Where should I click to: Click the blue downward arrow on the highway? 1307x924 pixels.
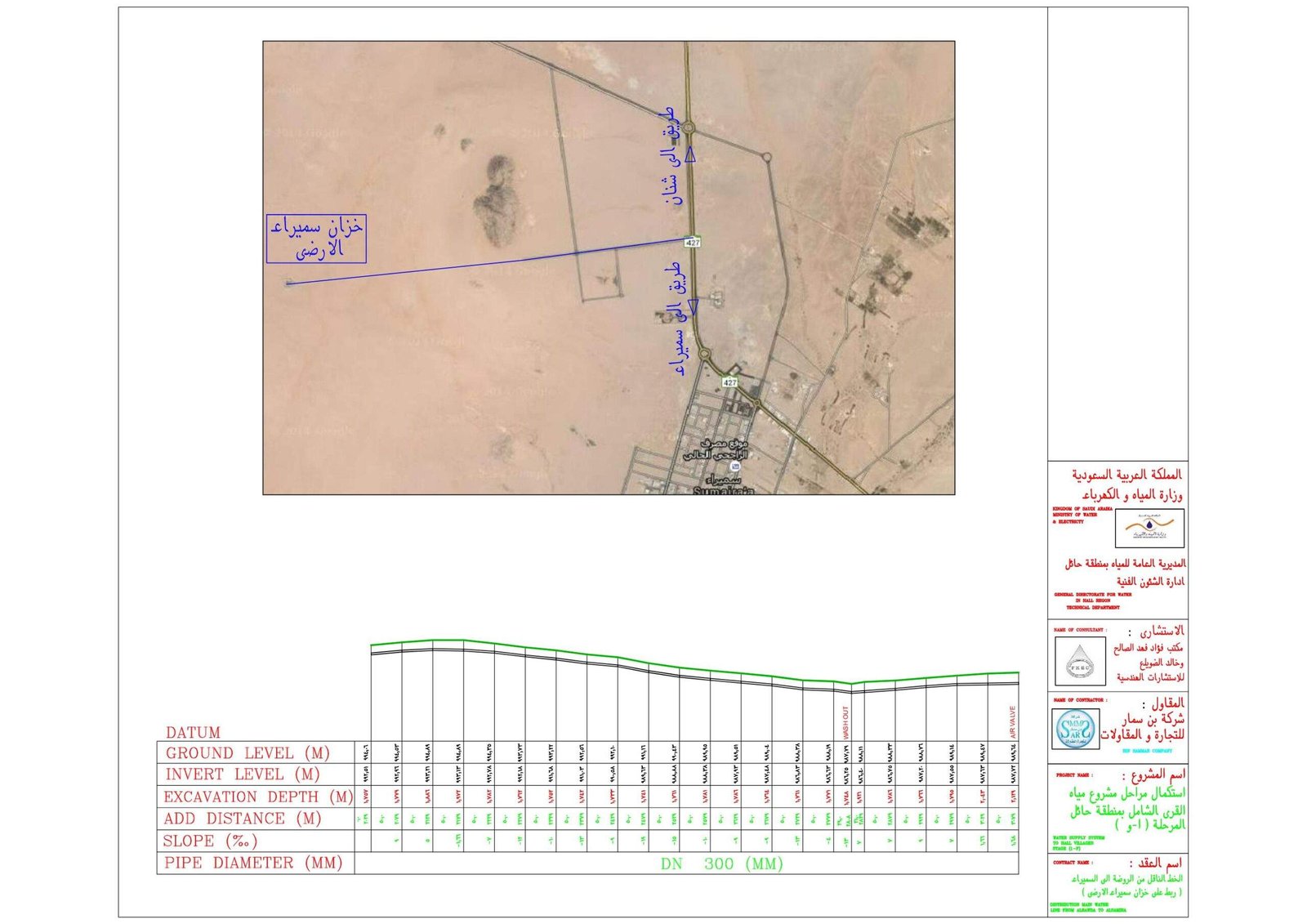693,306
